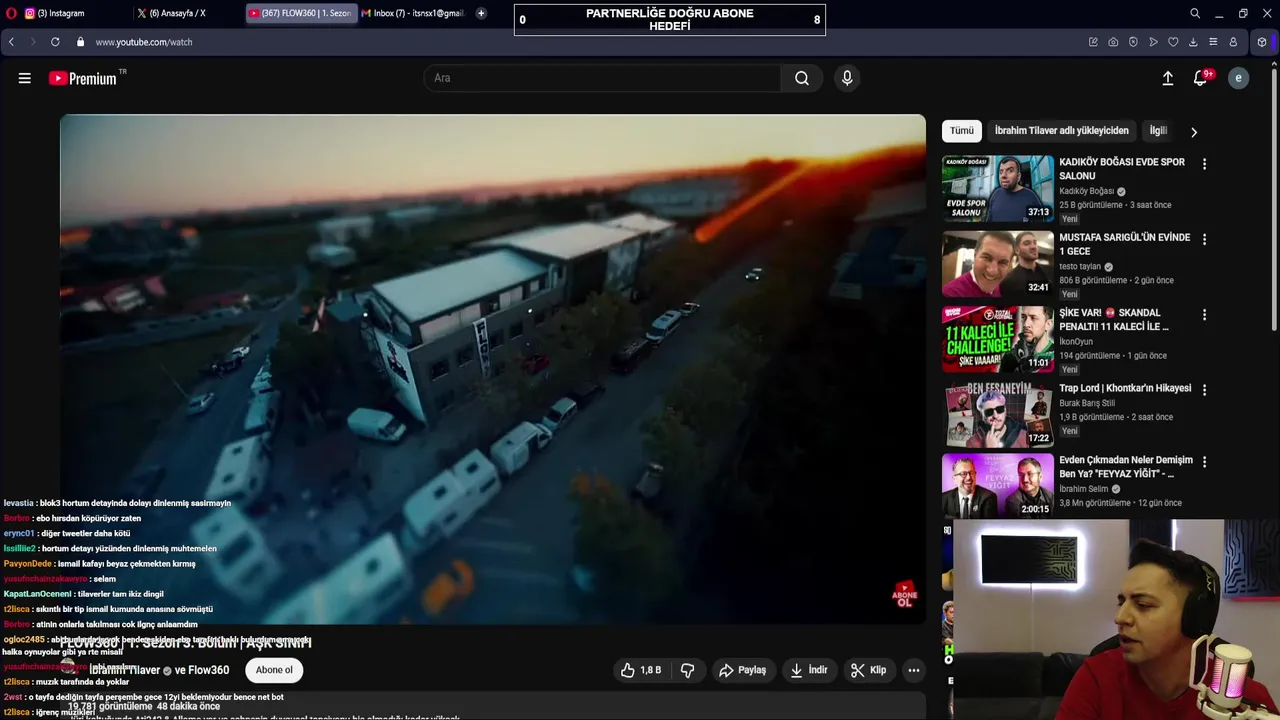
Task: Open KADIKÖY BOĞASI EVDE SPOR thumbnail
Action: point(998,188)
